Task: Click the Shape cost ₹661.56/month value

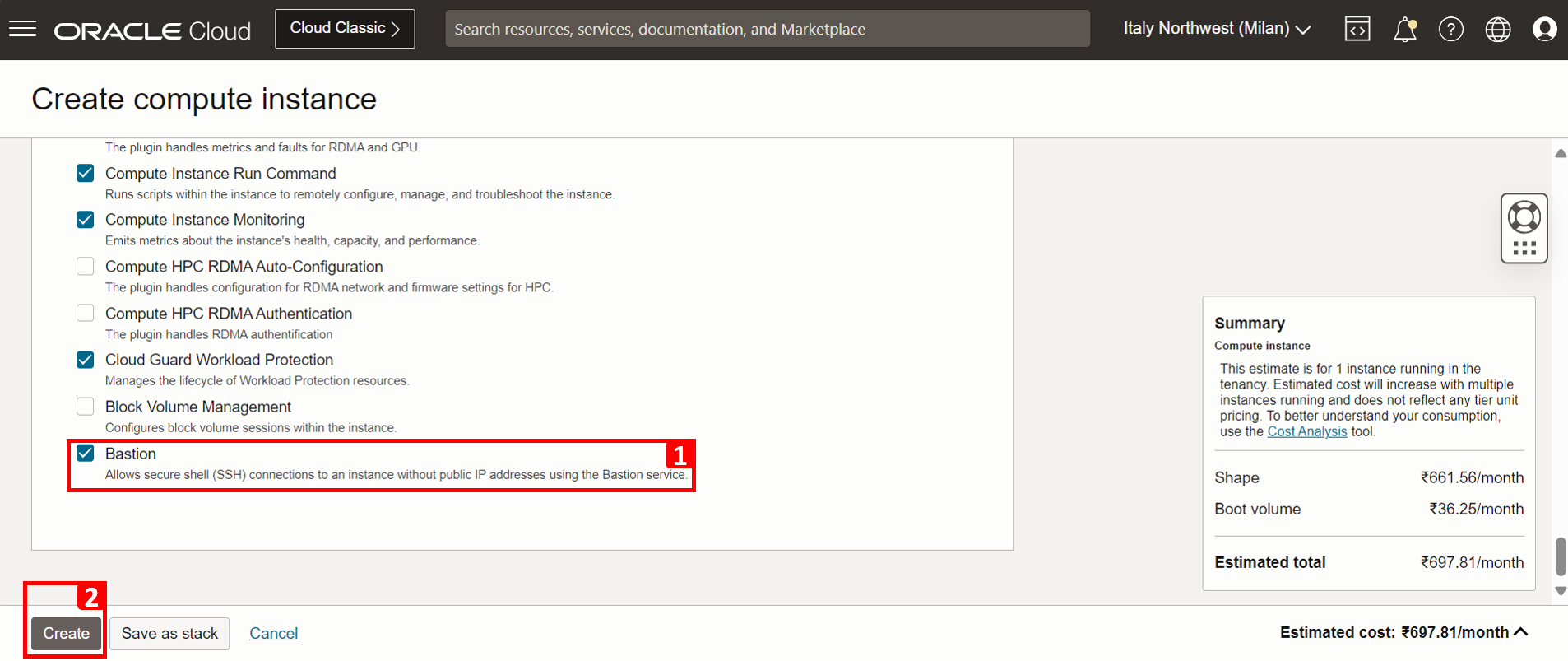Action: [x=1472, y=477]
